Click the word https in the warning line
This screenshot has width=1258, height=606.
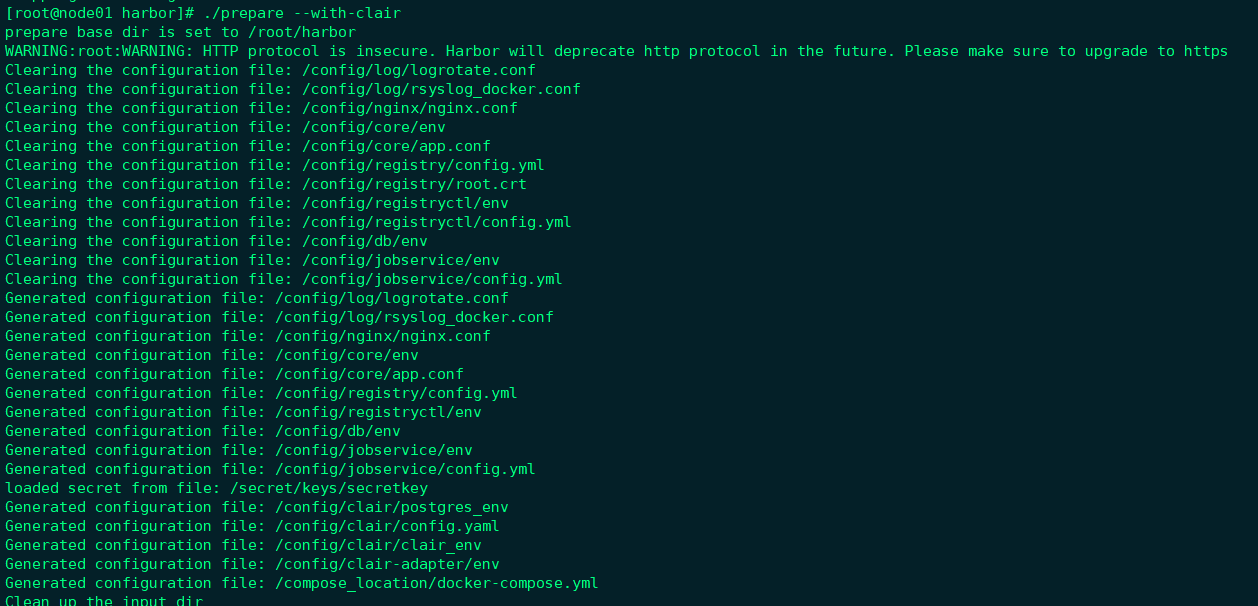[1206, 51]
